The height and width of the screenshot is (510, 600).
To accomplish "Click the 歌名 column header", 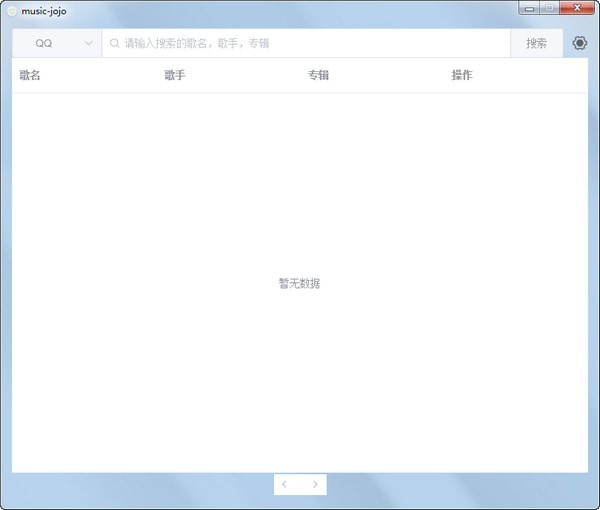I will pyautogui.click(x=30, y=75).
